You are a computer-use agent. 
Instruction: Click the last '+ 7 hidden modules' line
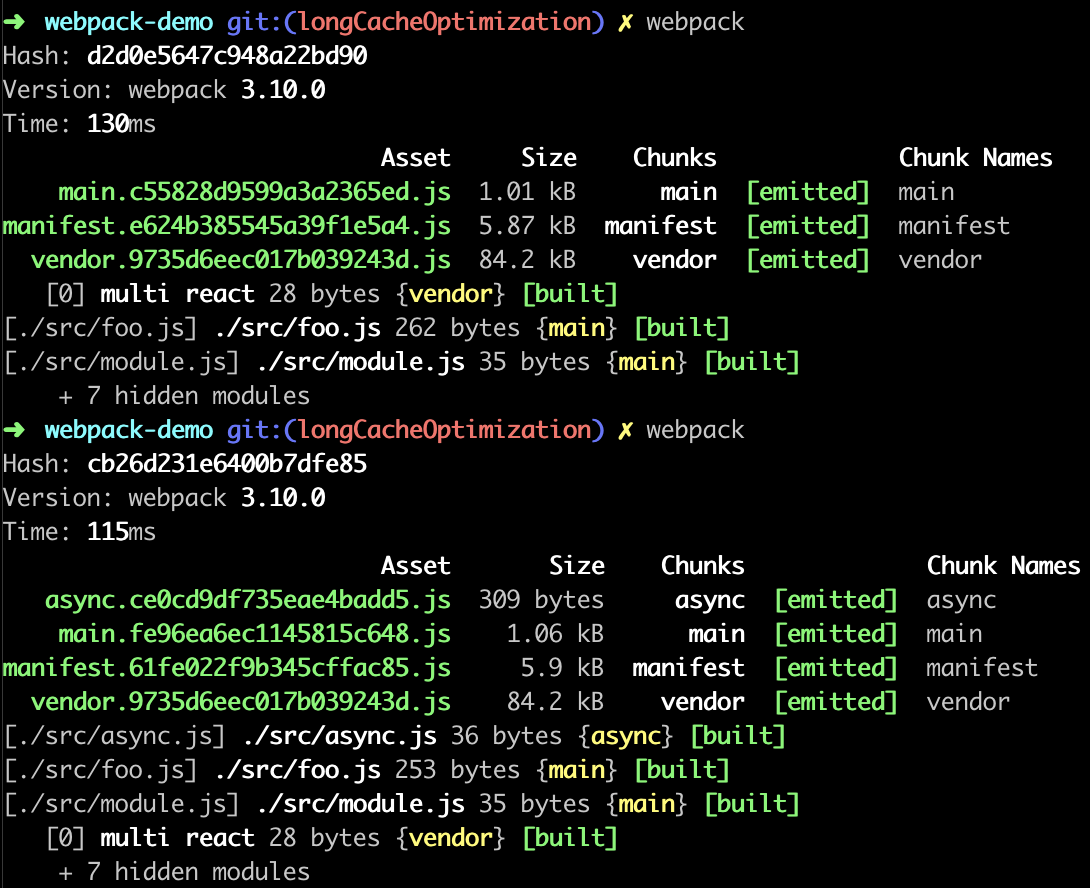click(x=184, y=872)
